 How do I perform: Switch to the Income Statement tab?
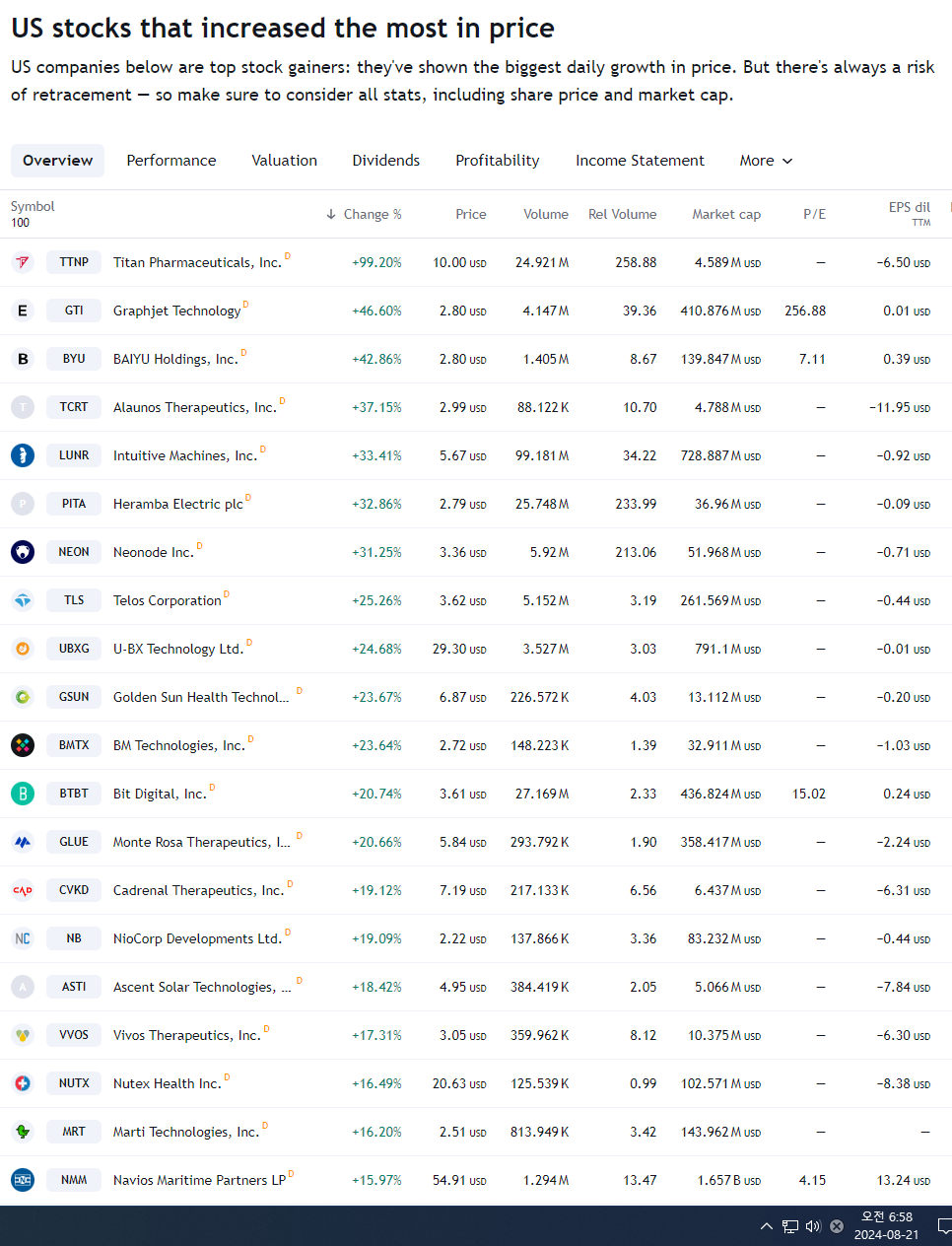point(641,161)
